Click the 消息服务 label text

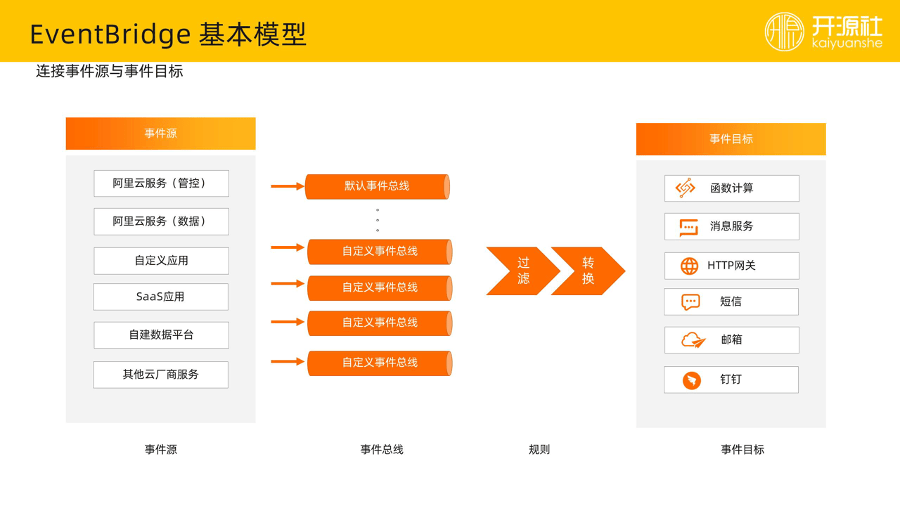[731, 226]
